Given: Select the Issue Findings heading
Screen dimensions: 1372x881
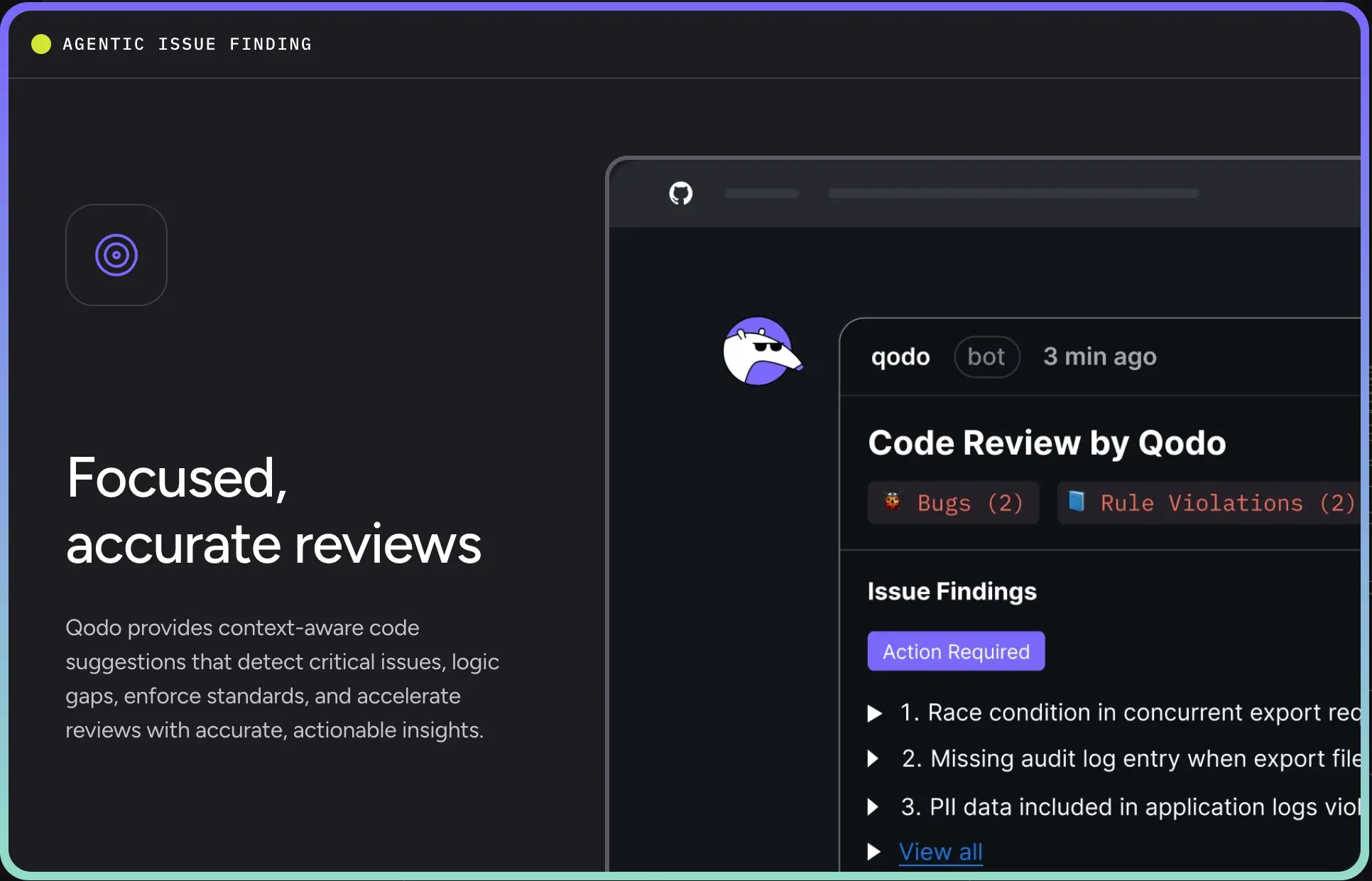Looking at the screenshot, I should pos(952,592).
